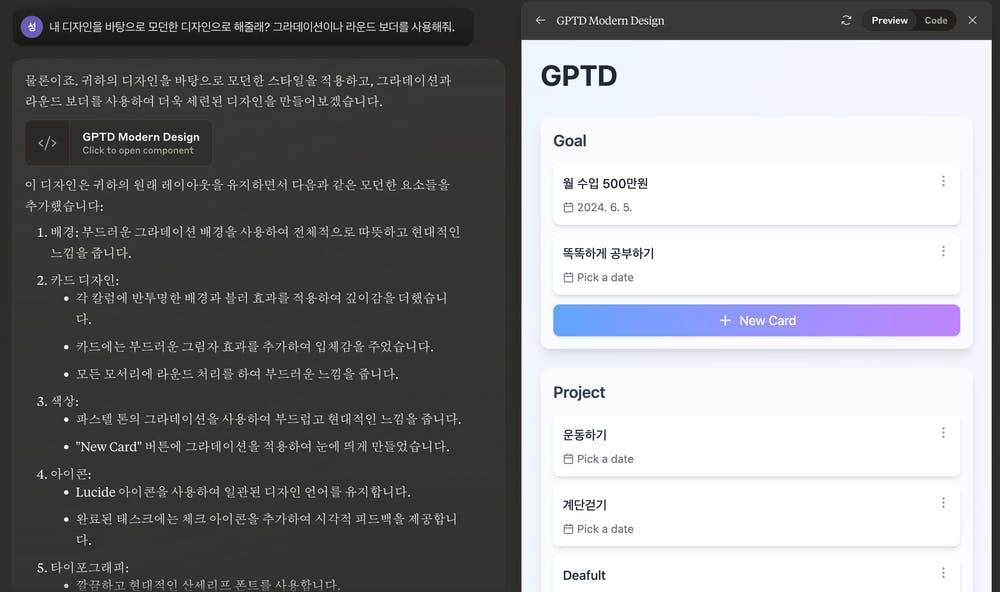The width and height of the screenshot is (1000, 592).
Task: Click the 'Project' column heading
Action: pyautogui.click(x=579, y=392)
